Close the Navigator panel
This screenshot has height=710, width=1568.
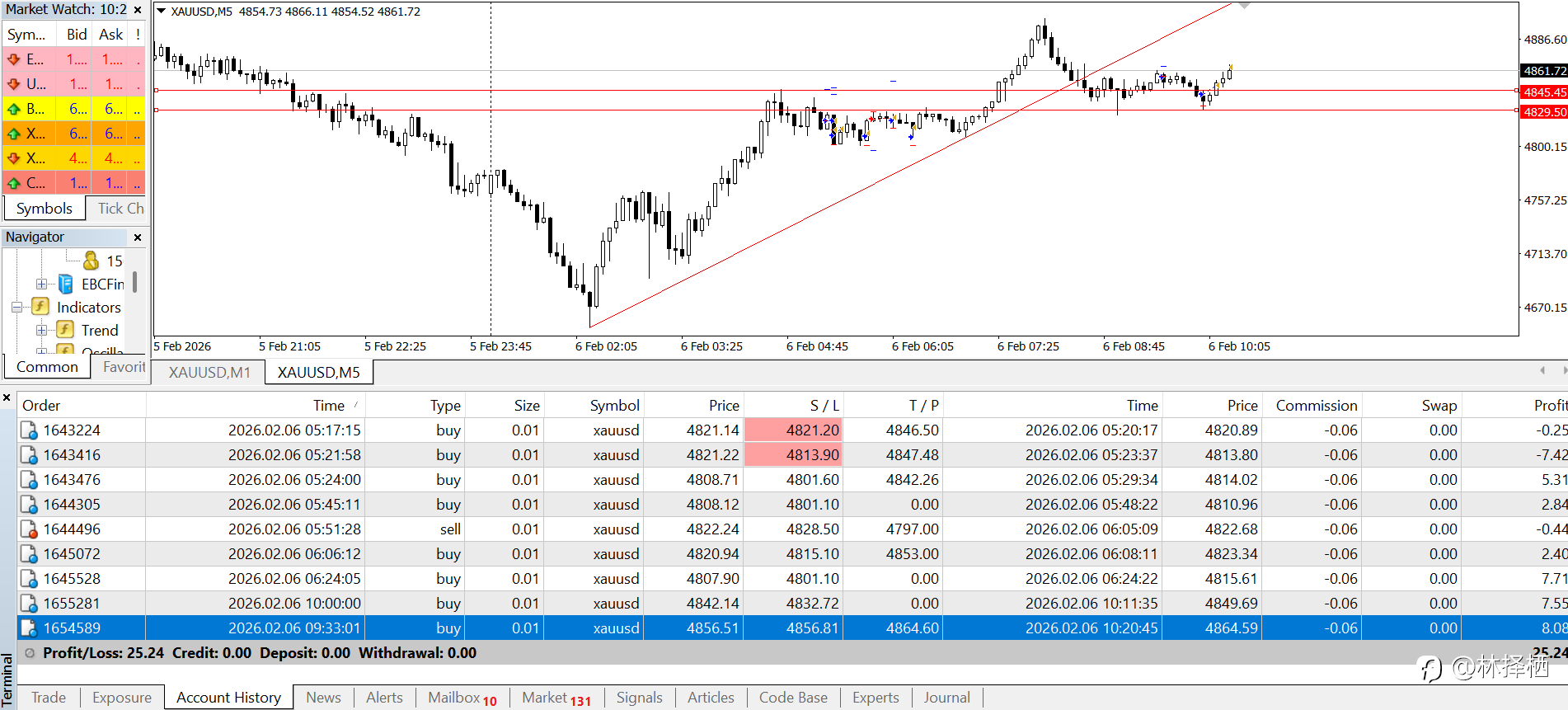(138, 237)
